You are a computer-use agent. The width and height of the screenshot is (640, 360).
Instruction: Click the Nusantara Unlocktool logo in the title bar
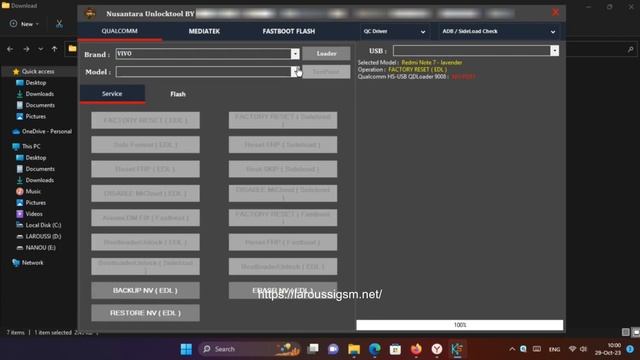90,13
